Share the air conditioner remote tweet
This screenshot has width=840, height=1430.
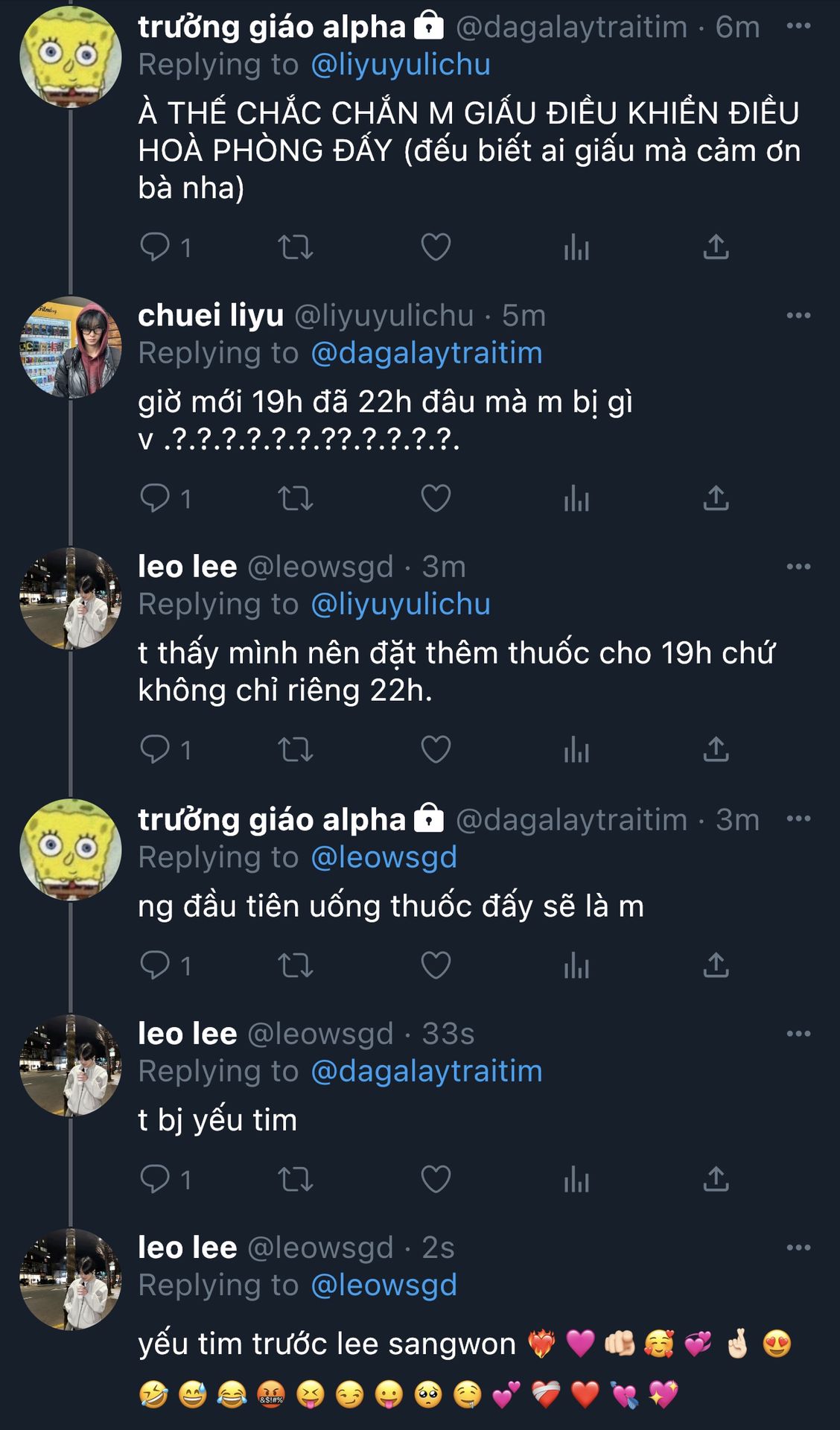[716, 247]
